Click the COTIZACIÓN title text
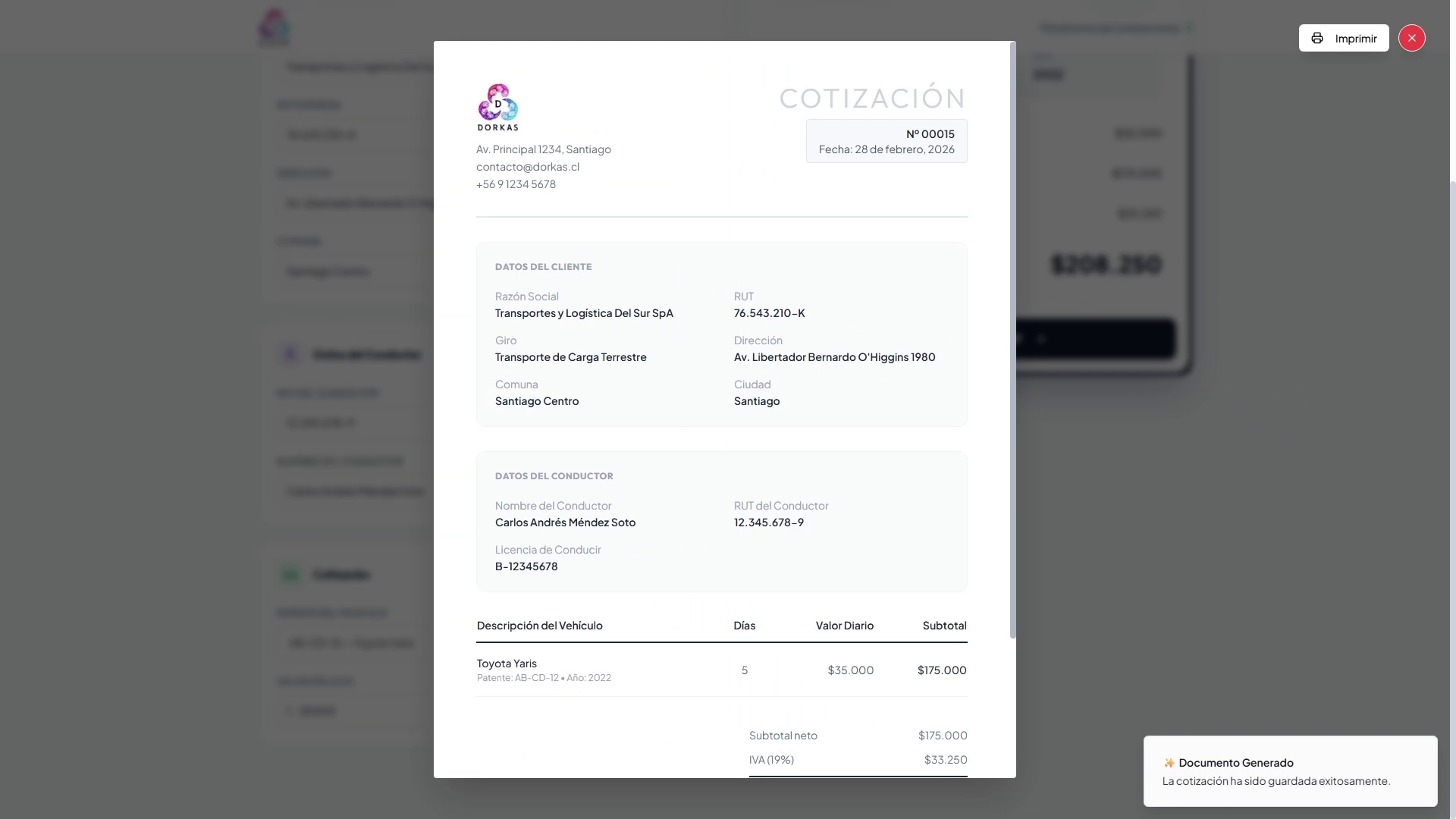The height and width of the screenshot is (819, 1456). click(x=872, y=99)
